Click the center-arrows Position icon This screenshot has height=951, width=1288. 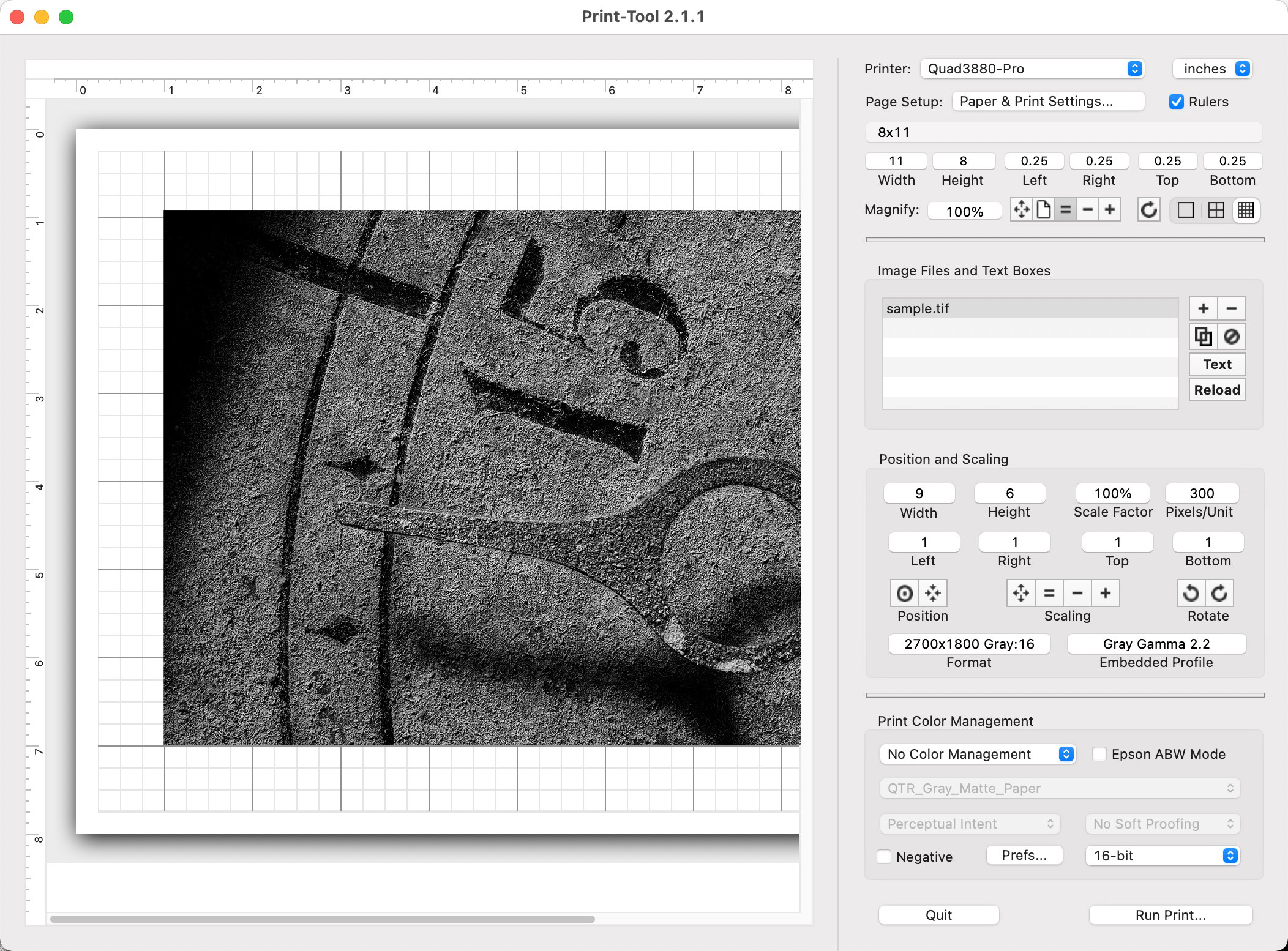coord(933,593)
